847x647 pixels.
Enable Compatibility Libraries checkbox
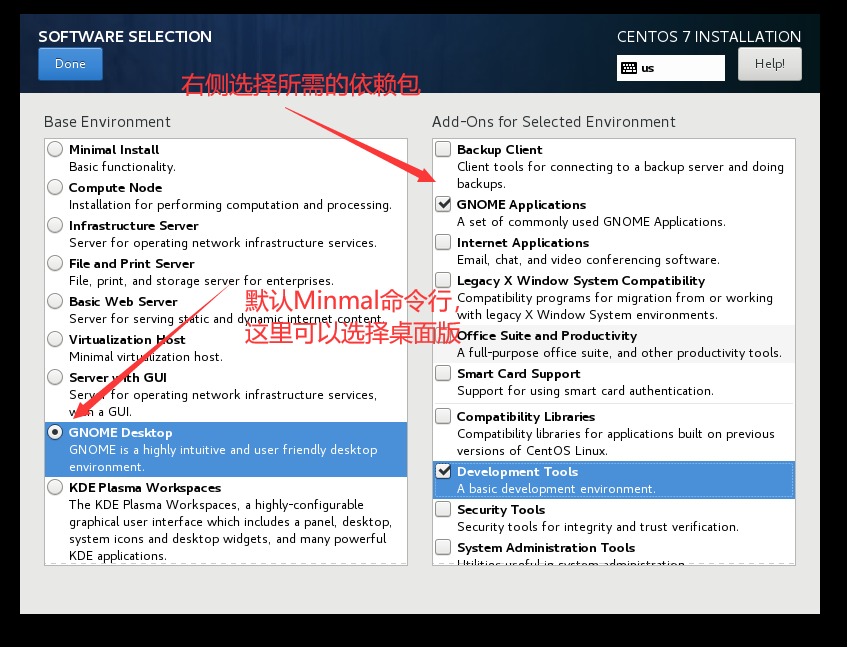443,416
